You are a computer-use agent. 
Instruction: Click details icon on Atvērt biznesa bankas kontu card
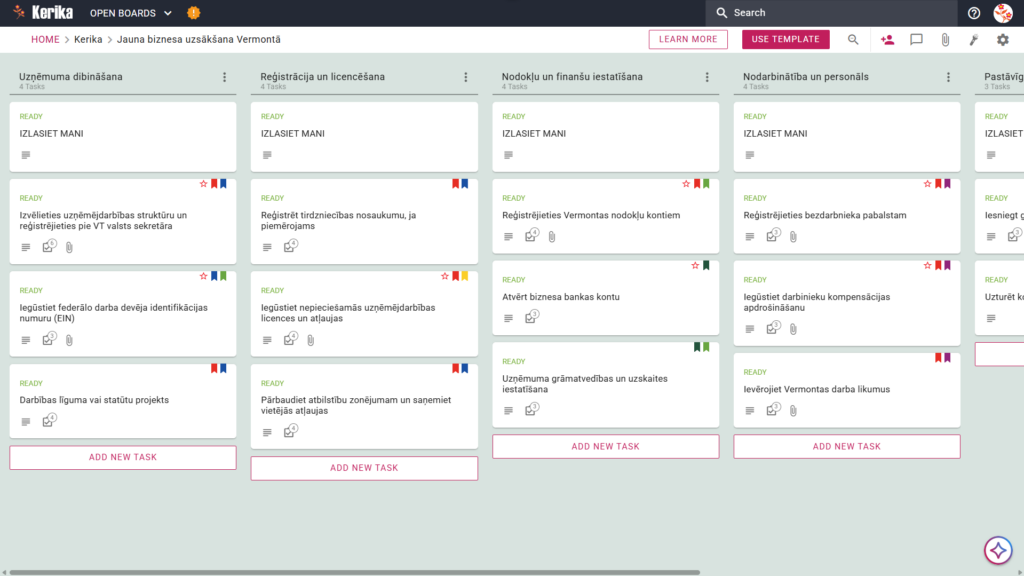point(508,319)
